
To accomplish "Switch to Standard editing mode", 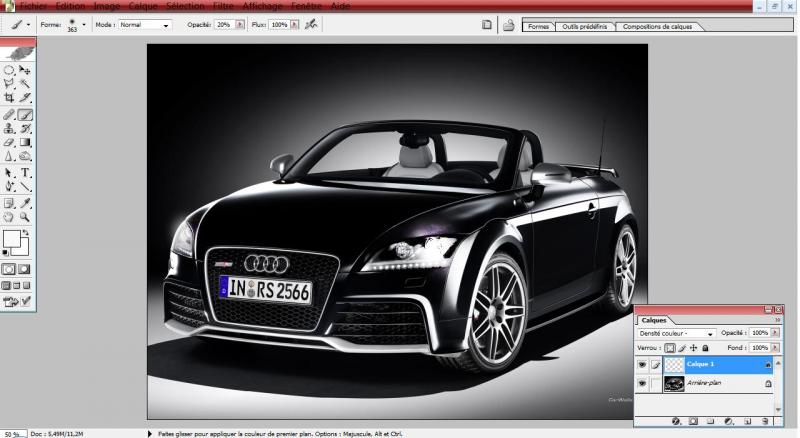I will (9, 269).
